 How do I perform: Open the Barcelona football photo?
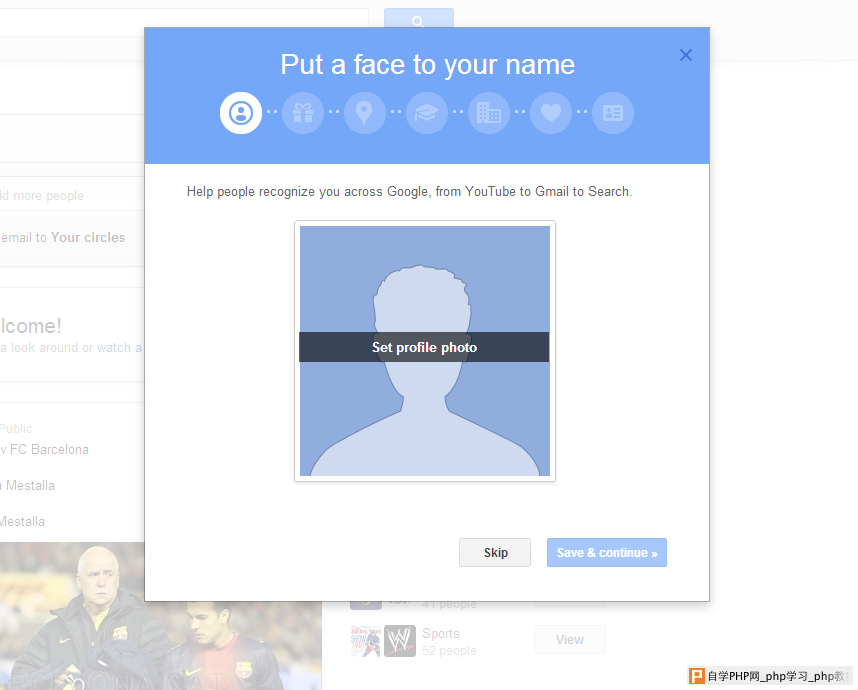pos(160,616)
